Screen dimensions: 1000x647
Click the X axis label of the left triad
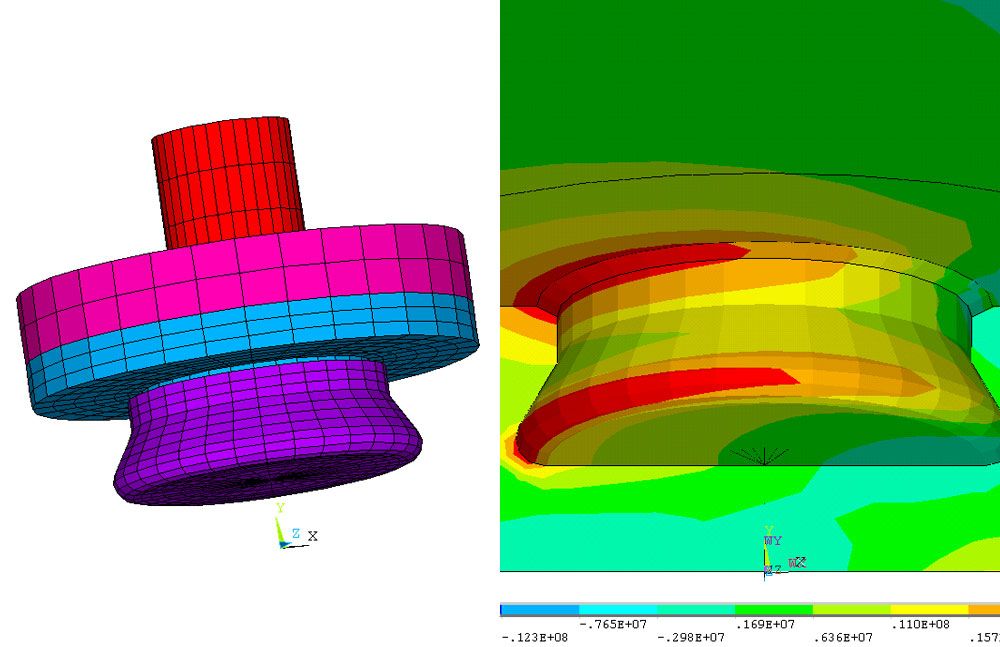313,536
